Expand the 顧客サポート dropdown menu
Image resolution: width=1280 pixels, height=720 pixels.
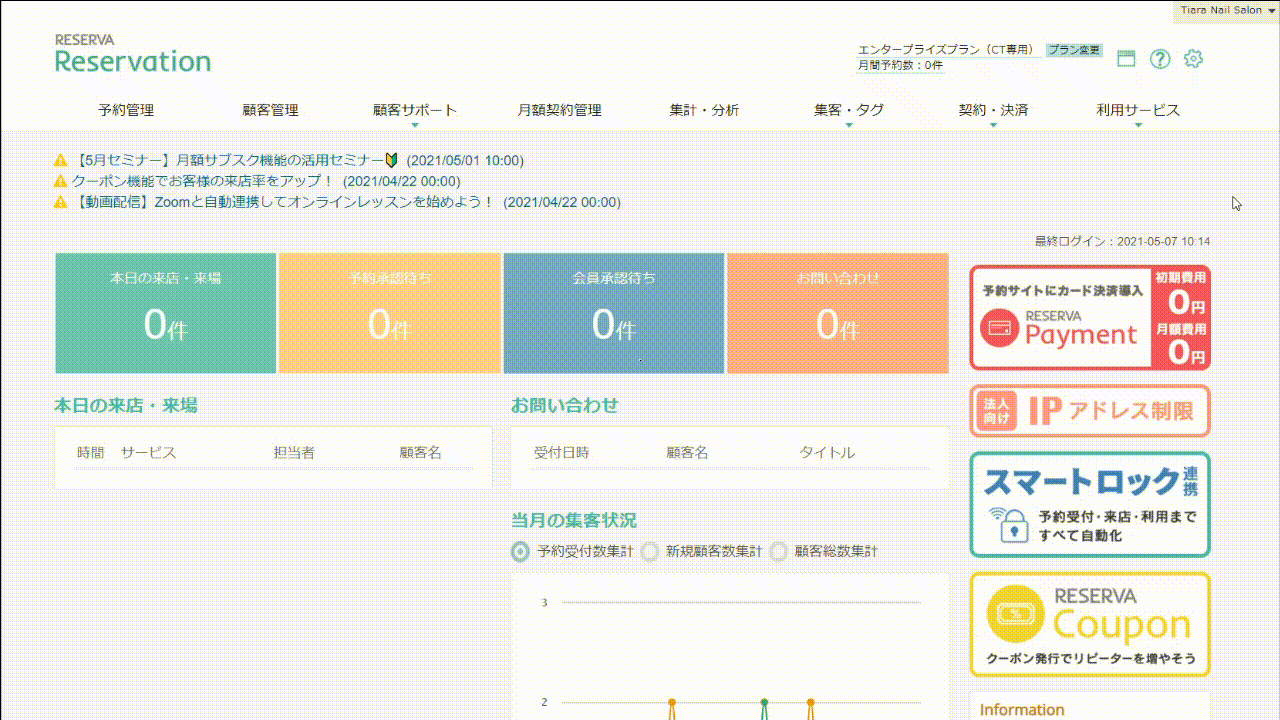tap(415, 111)
